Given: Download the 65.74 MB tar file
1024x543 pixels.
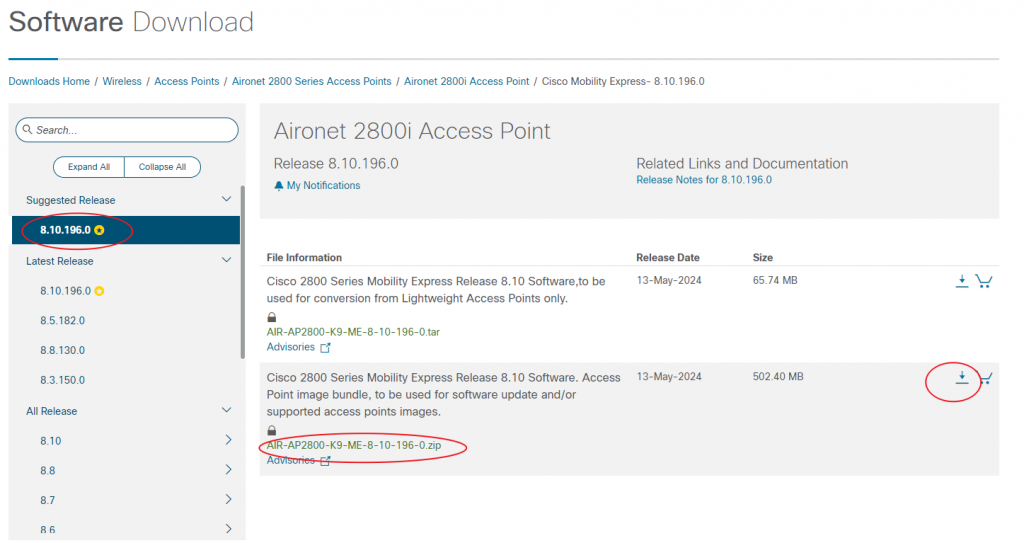Looking at the screenshot, I should pyautogui.click(x=961, y=282).
